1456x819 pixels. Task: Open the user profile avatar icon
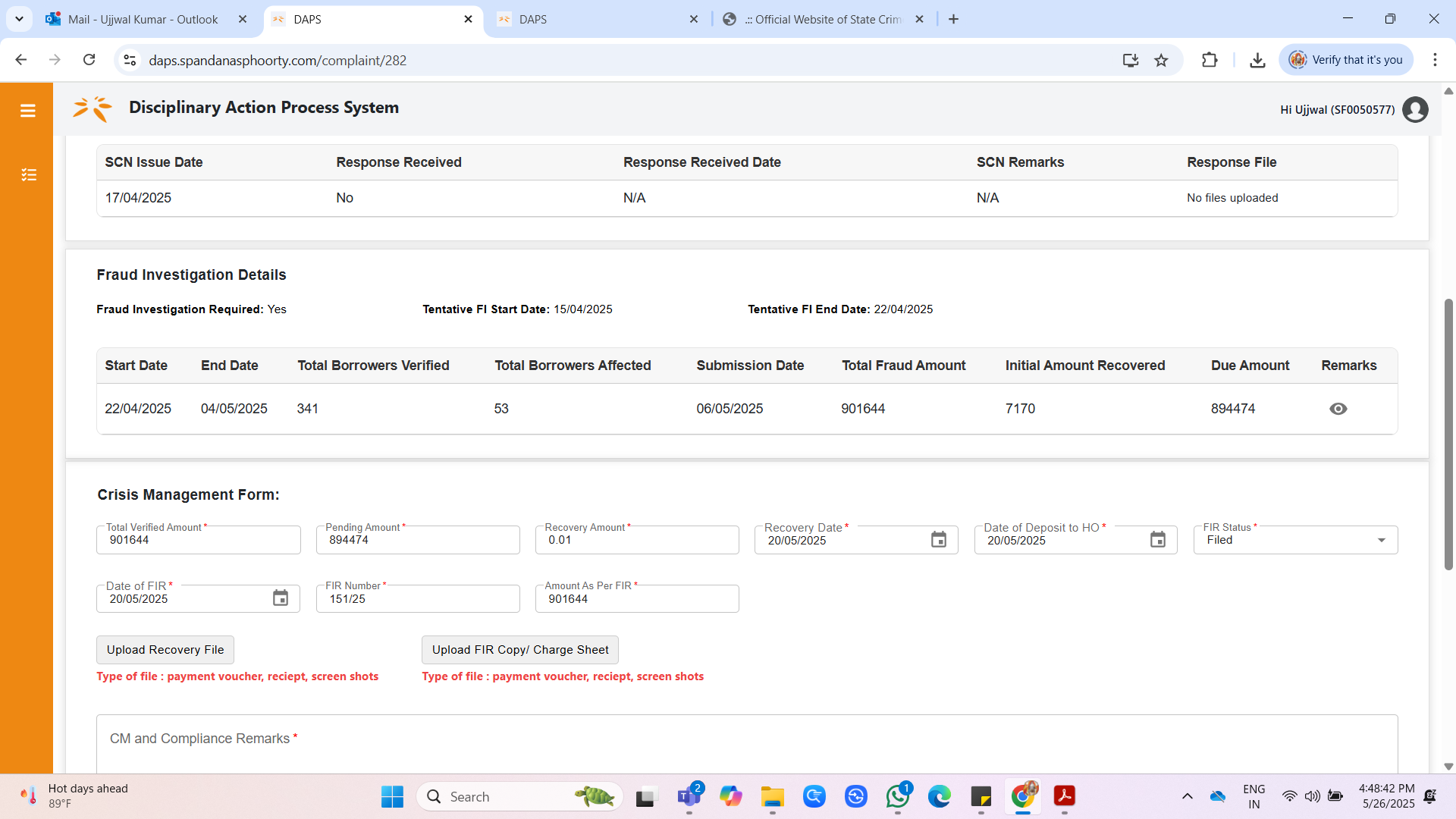pos(1415,110)
